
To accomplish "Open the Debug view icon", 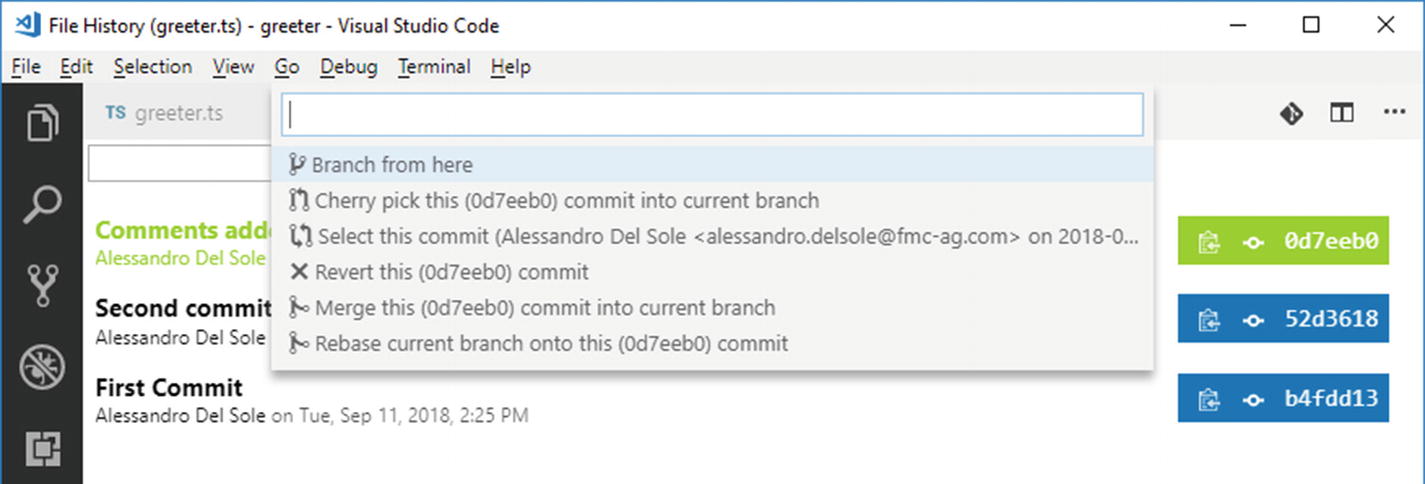I will click(x=41, y=367).
